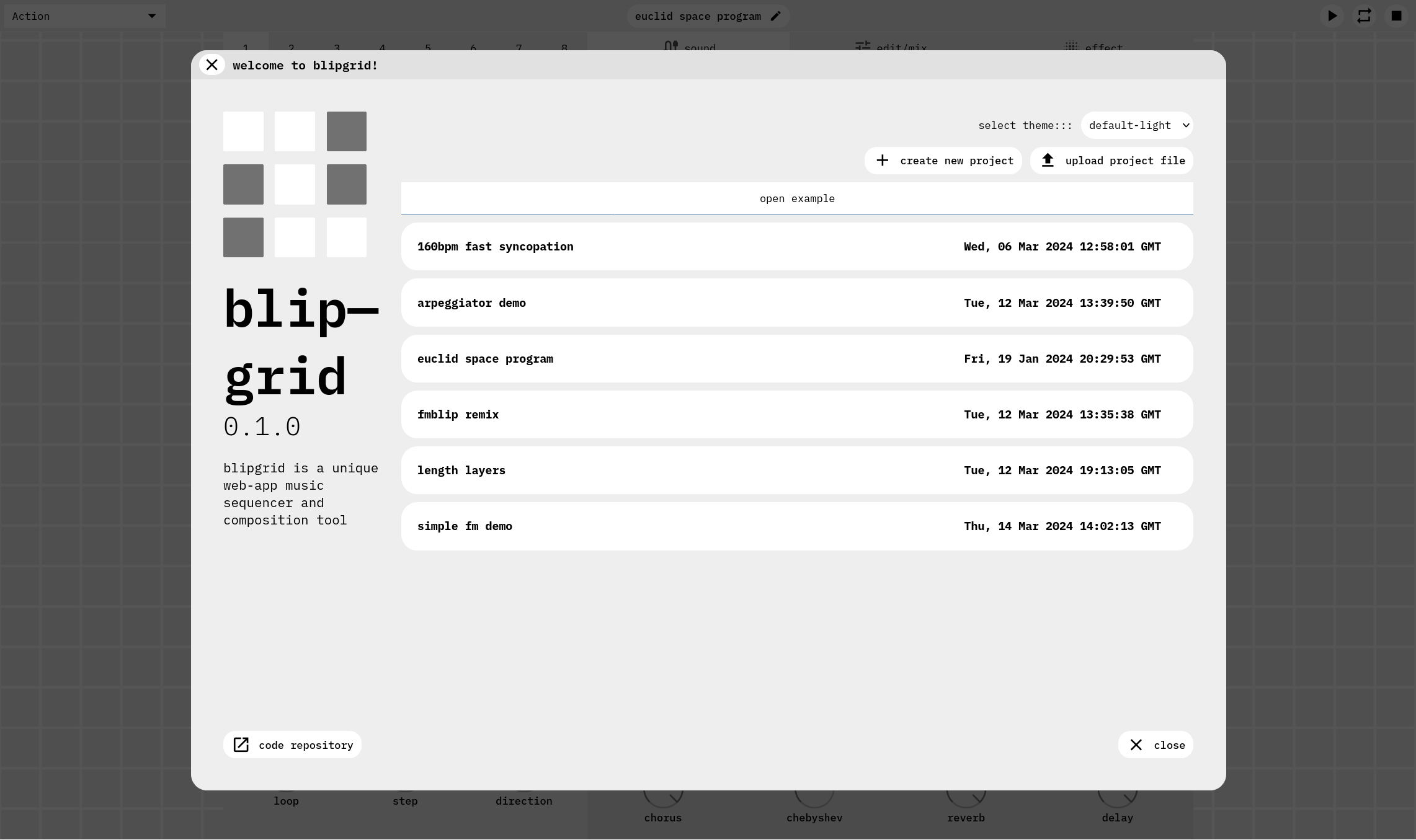Open the sound tab
This screenshot has height=840, width=1416.
(691, 48)
